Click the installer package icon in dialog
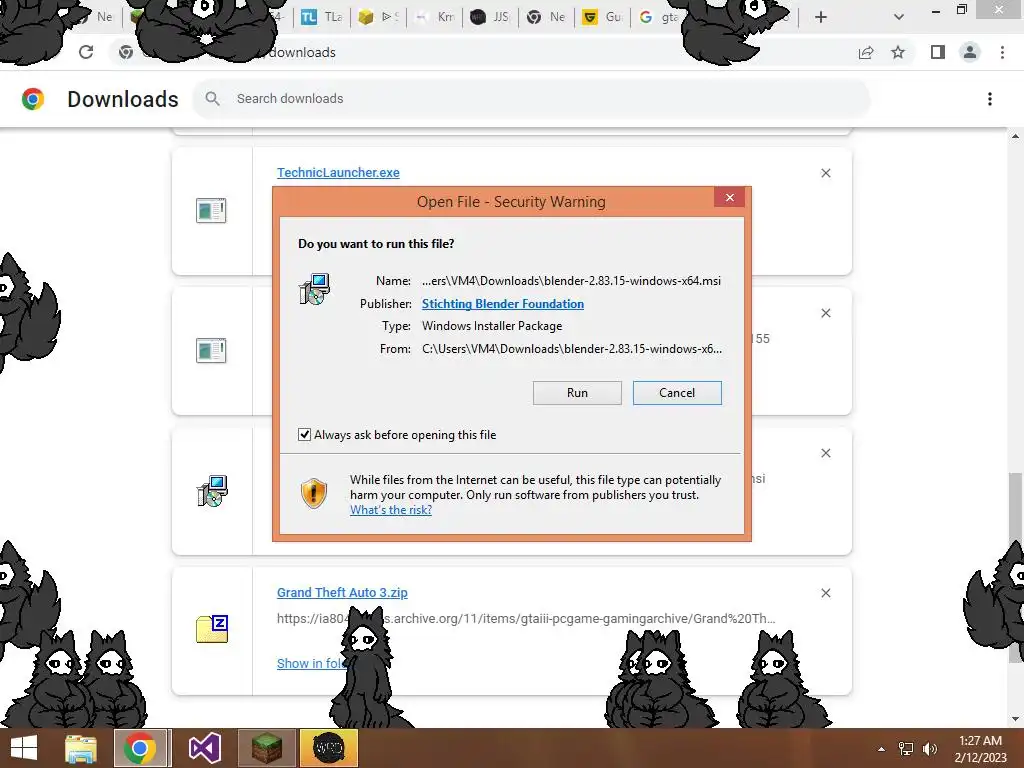1024x768 pixels. point(315,289)
